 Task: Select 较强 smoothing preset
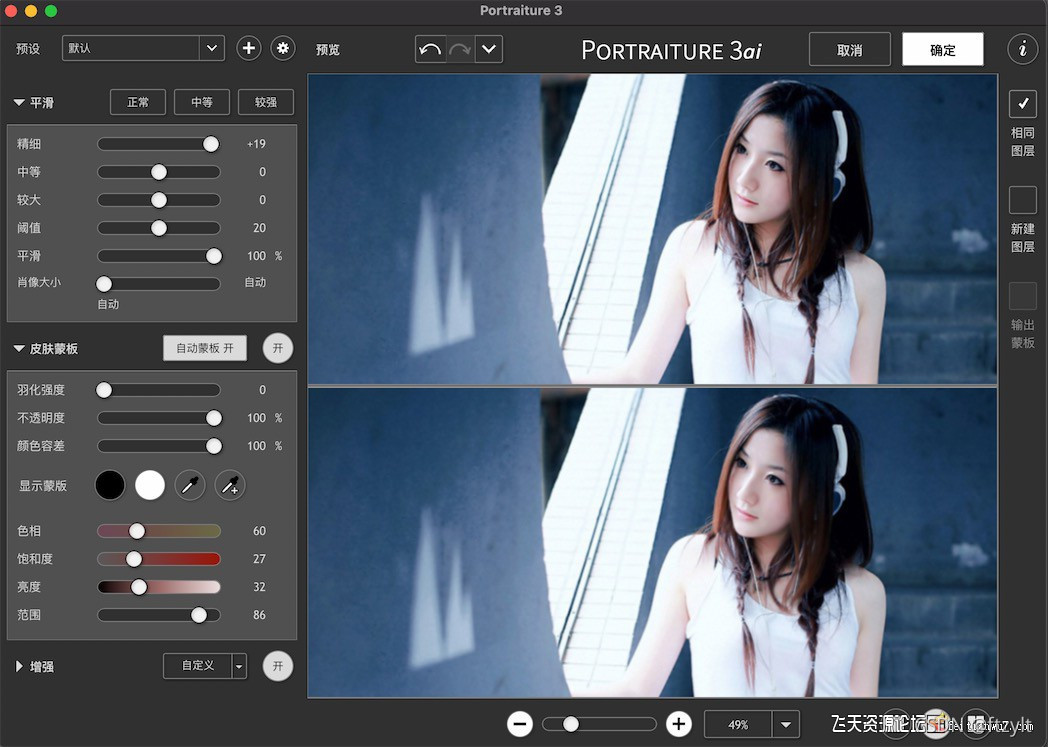click(x=266, y=102)
